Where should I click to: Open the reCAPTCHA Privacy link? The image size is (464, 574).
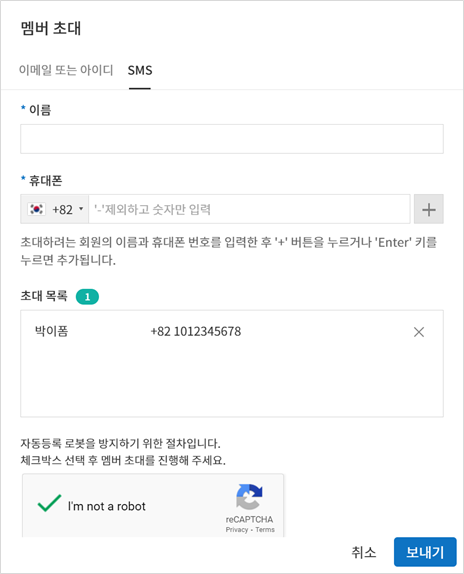(x=237, y=530)
